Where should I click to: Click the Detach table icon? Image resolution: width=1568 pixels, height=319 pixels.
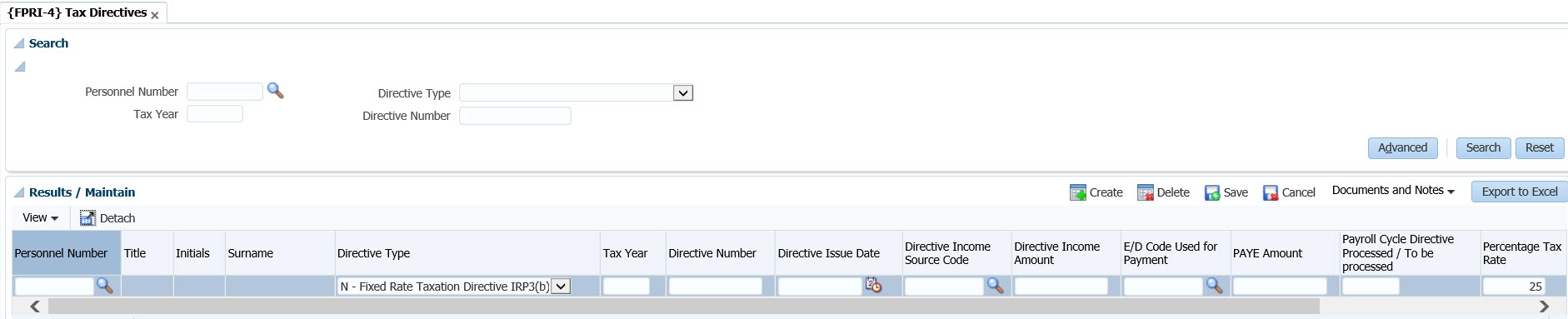pos(87,218)
